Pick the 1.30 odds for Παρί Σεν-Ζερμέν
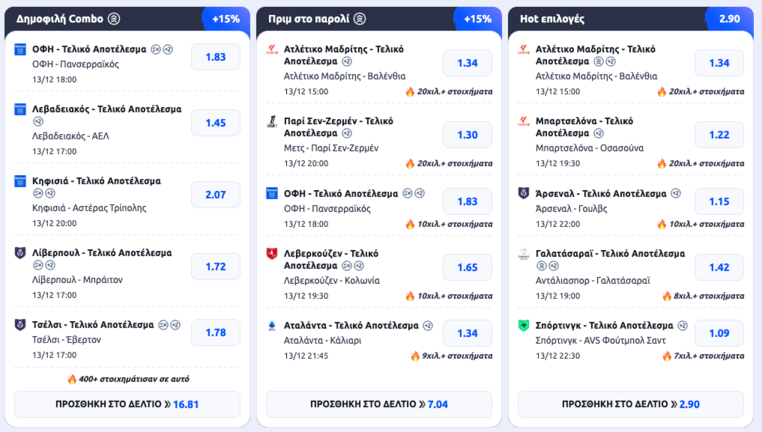This screenshot has width=762, height=432. click(468, 135)
